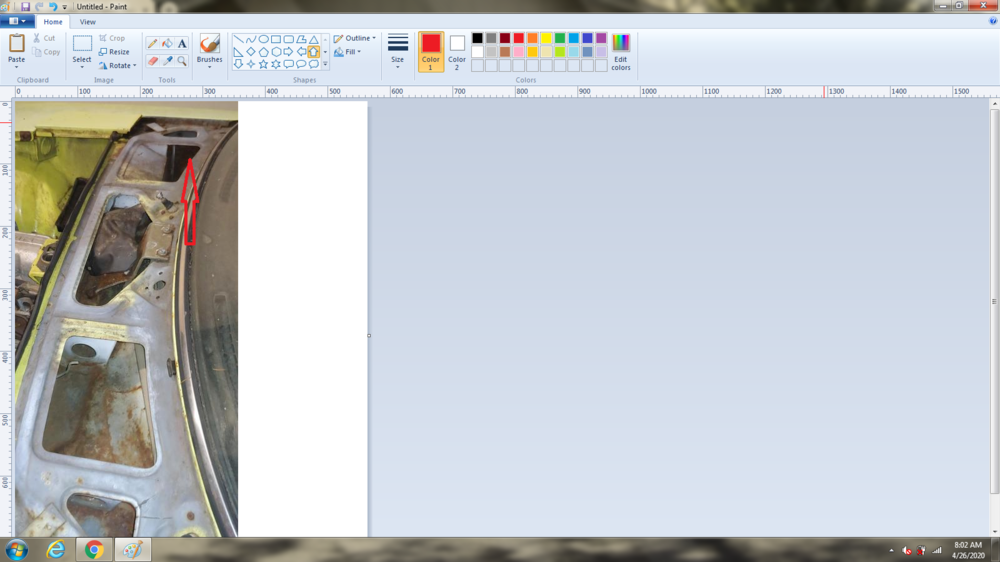The height and width of the screenshot is (562, 1000).
Task: Choose the Pentagon shape
Action: (x=263, y=52)
